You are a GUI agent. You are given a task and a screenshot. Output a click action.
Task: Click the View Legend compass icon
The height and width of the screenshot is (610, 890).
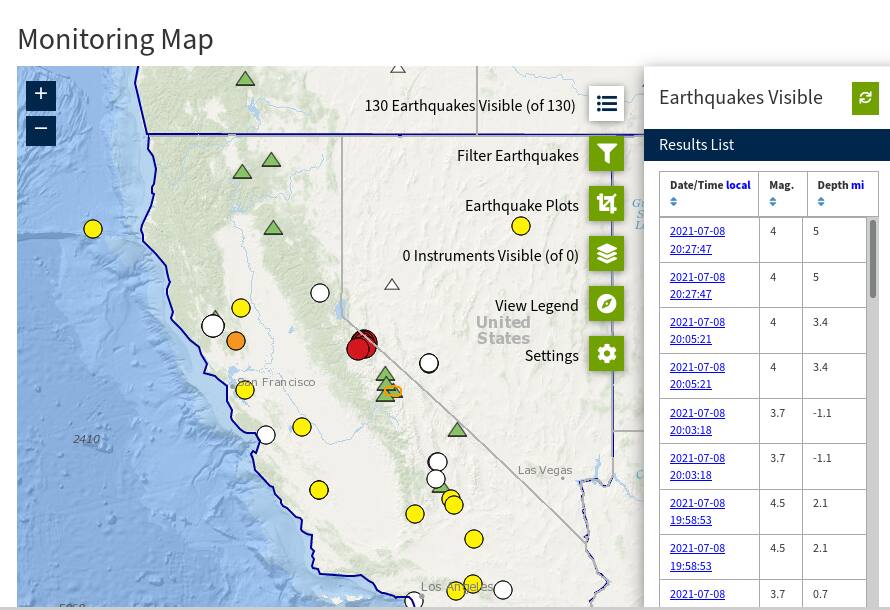(x=606, y=303)
